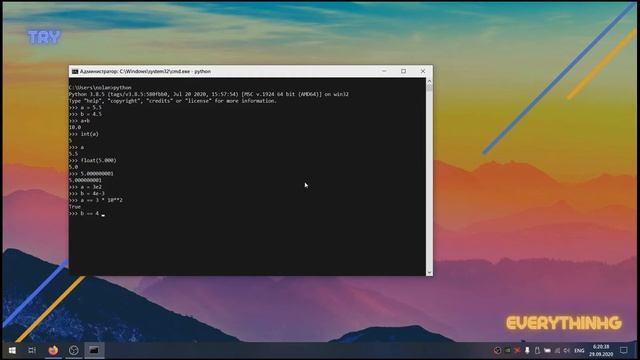The width and height of the screenshot is (640, 360).
Task: Switch to OBS Studio in the taskbar
Action: click(x=73, y=350)
